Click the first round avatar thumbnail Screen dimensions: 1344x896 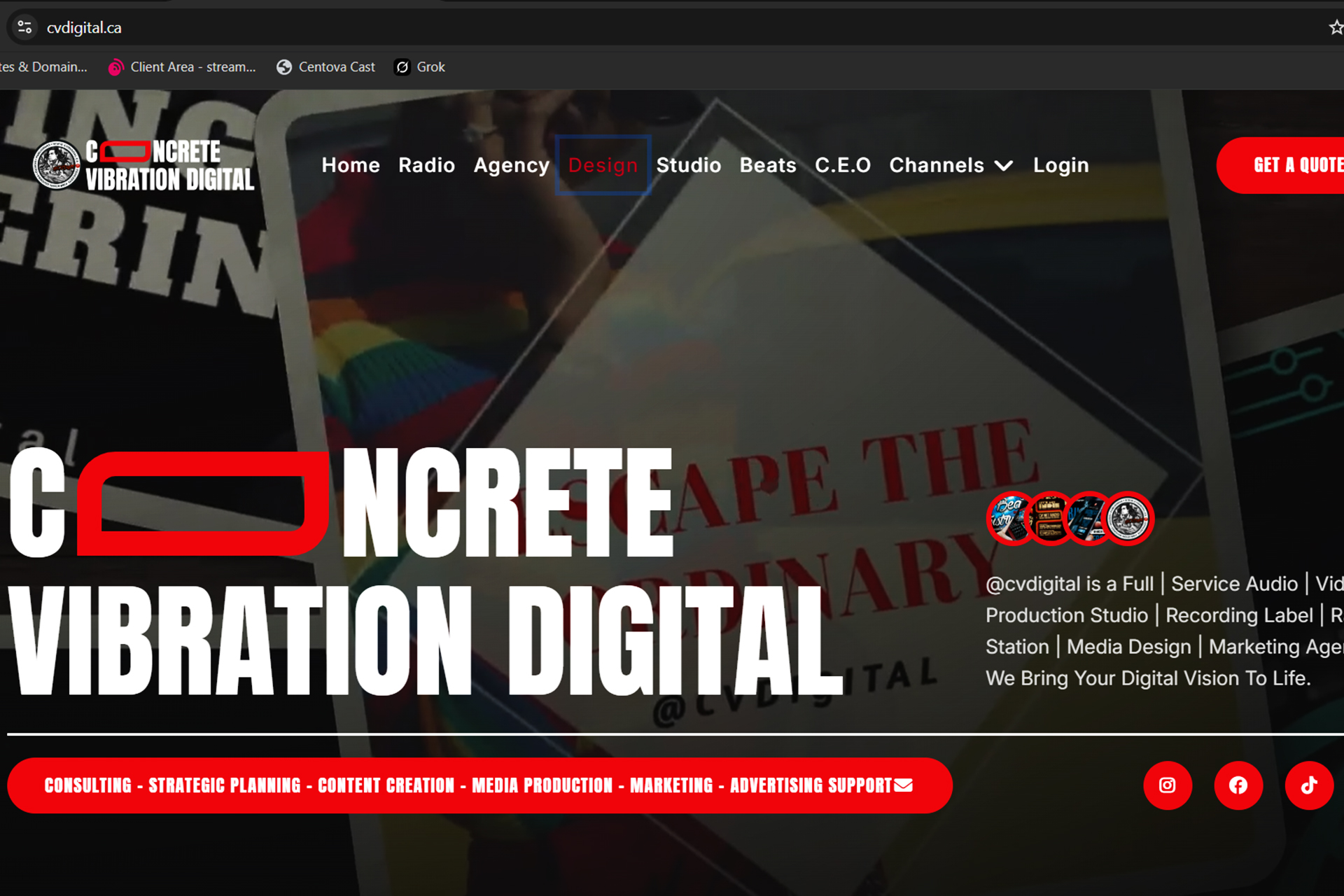1009,519
